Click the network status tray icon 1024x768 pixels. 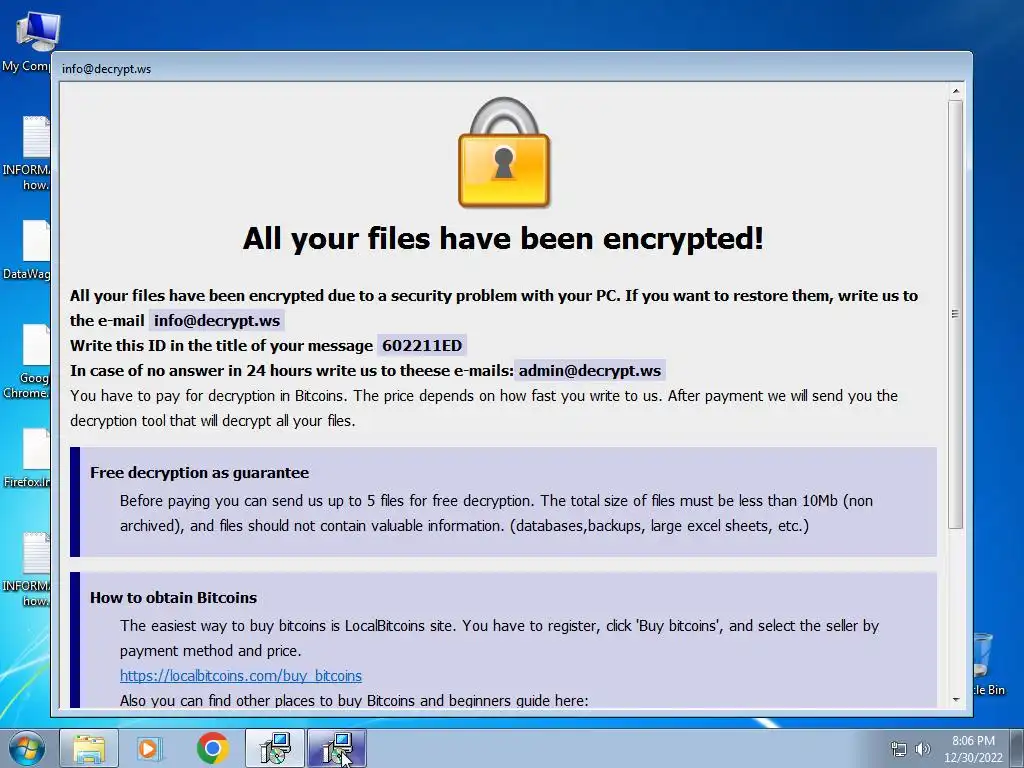899,750
